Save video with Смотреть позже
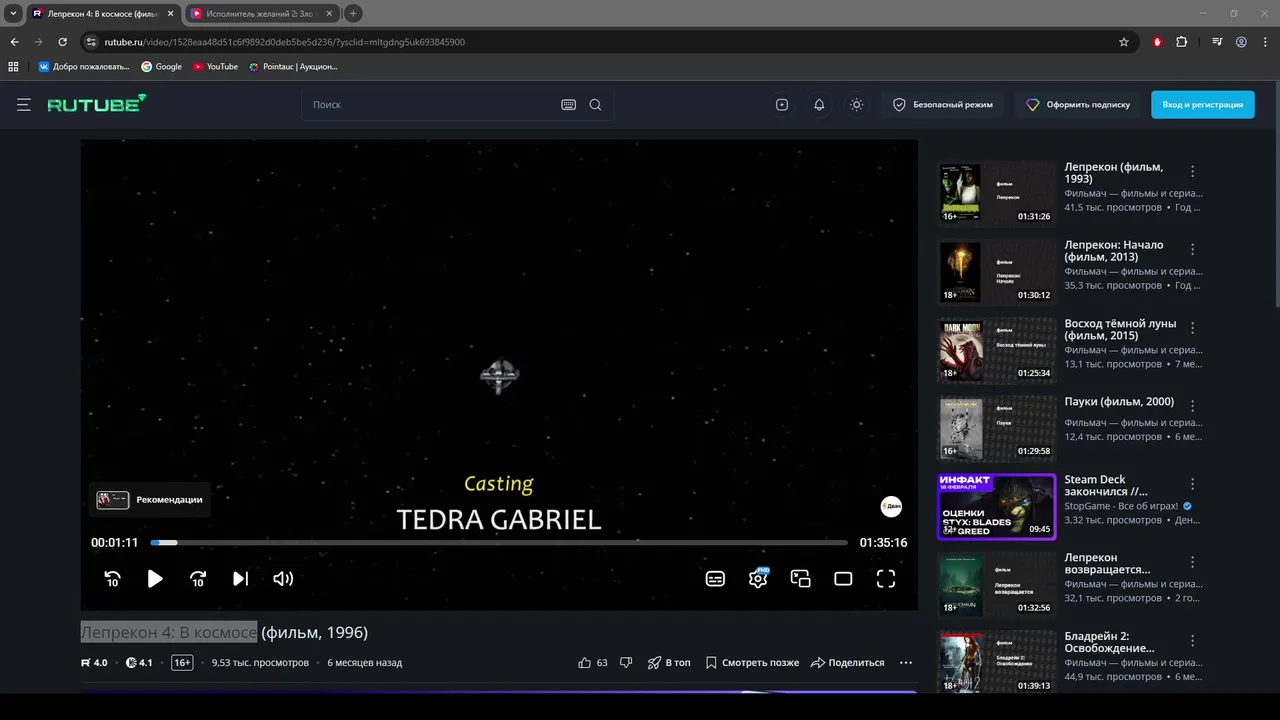This screenshot has height=720, width=1280. pos(752,662)
